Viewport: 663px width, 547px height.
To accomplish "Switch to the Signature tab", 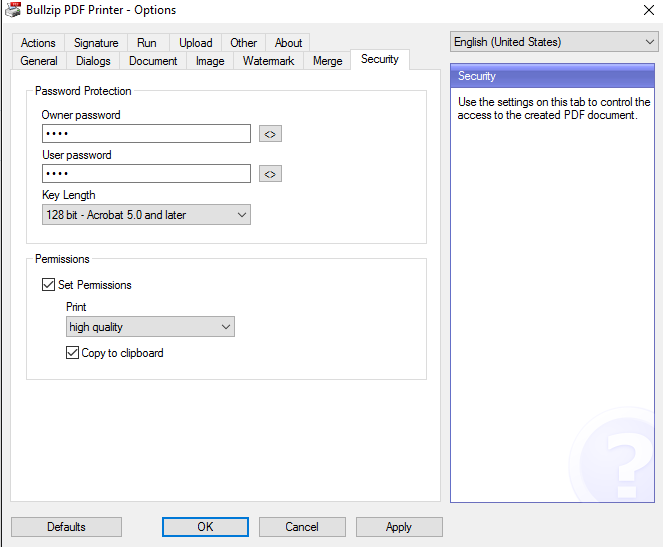I will click(x=96, y=43).
